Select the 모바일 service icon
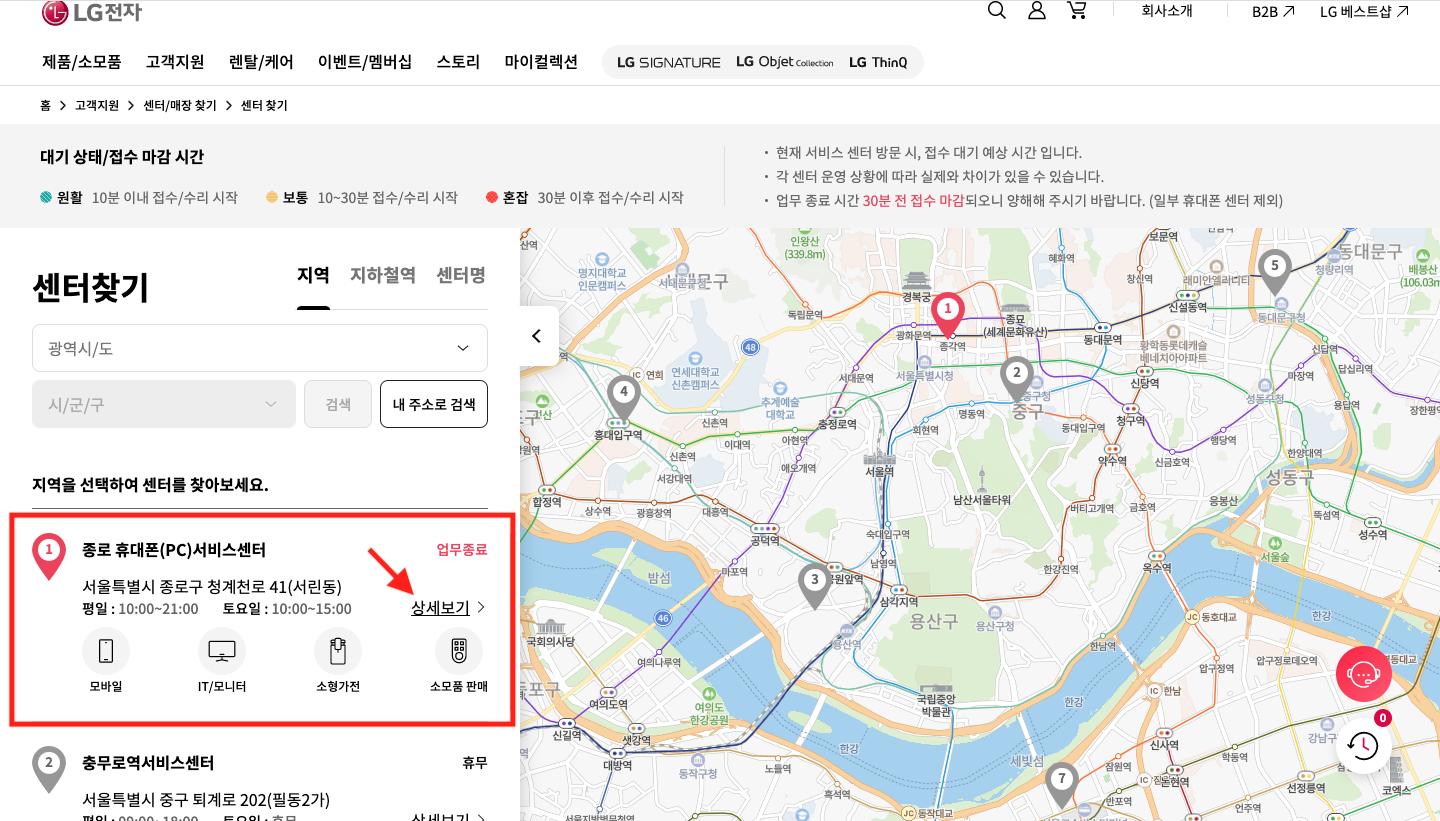The image size is (1440, 821). click(105, 651)
